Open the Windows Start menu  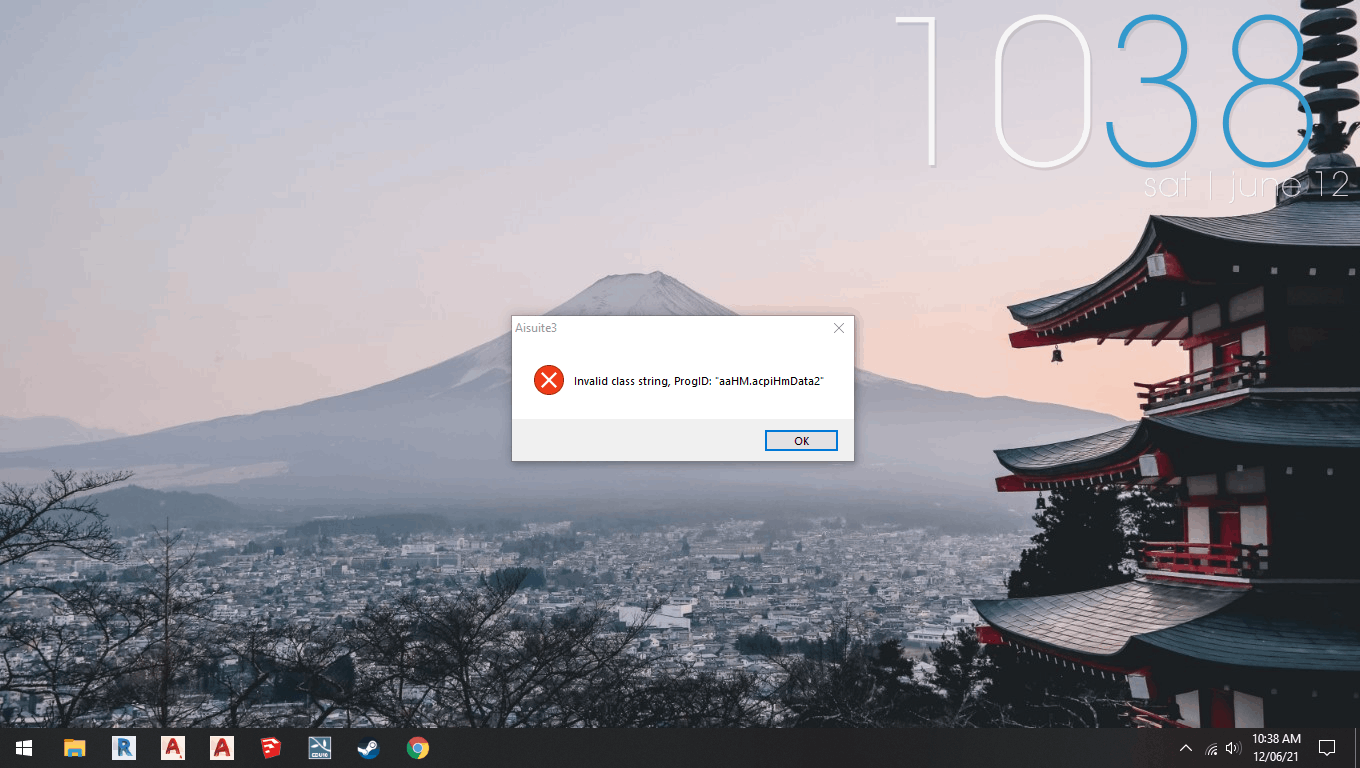pos(22,747)
